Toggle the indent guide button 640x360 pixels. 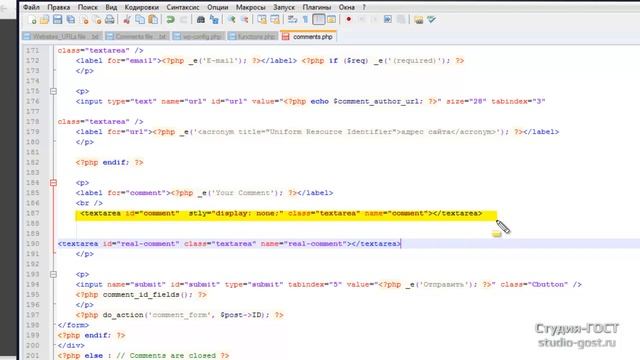pyautogui.click(x=319, y=20)
